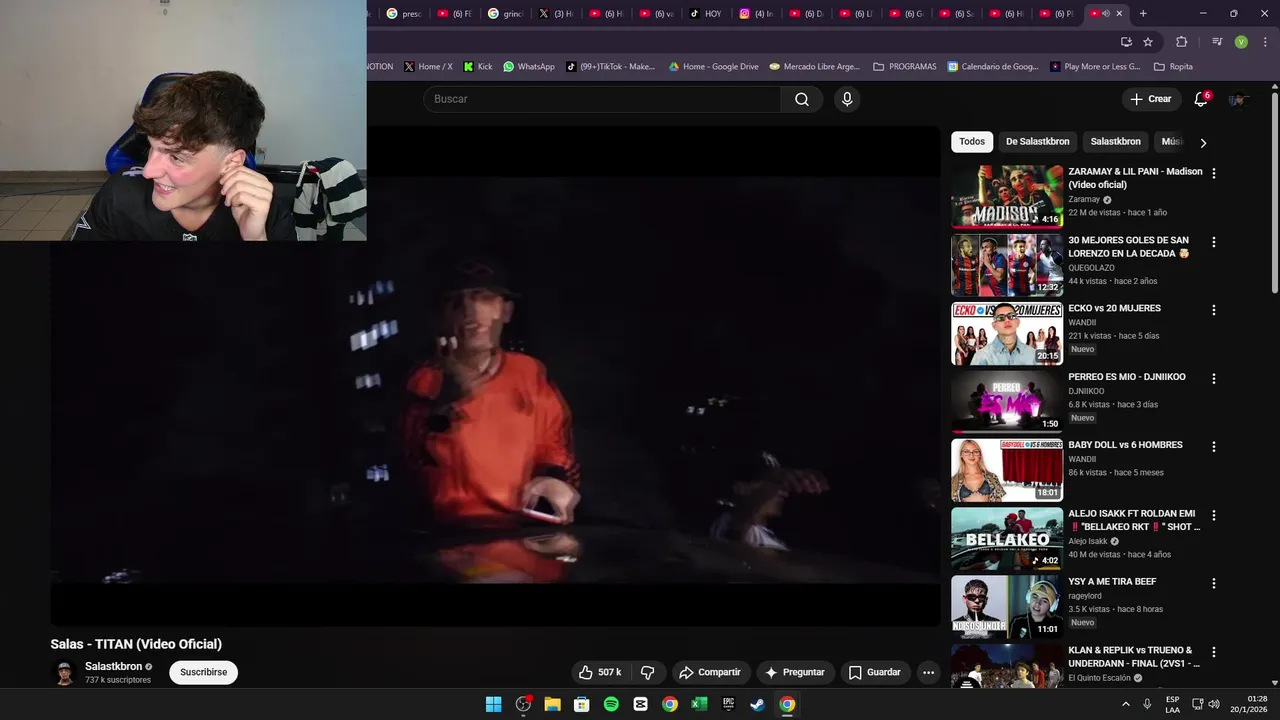Launch Spotify from taskbar
The image size is (1280, 720).
[x=611, y=704]
